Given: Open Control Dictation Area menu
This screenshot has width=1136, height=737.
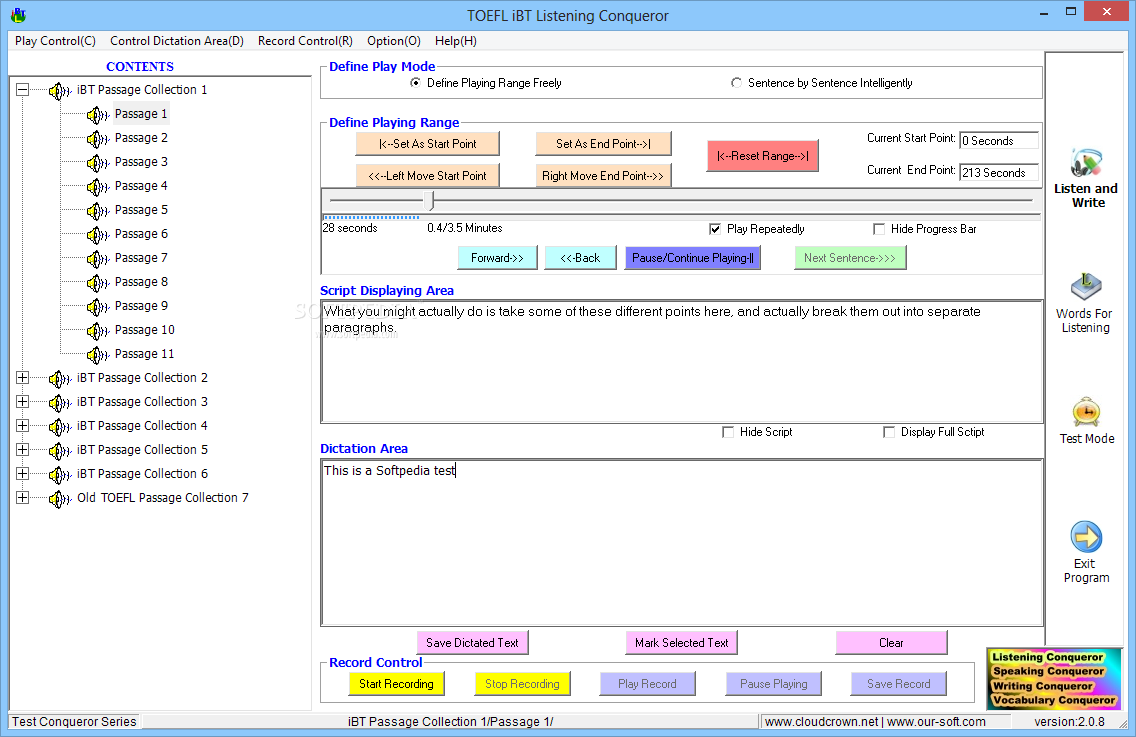Looking at the screenshot, I should click(177, 41).
